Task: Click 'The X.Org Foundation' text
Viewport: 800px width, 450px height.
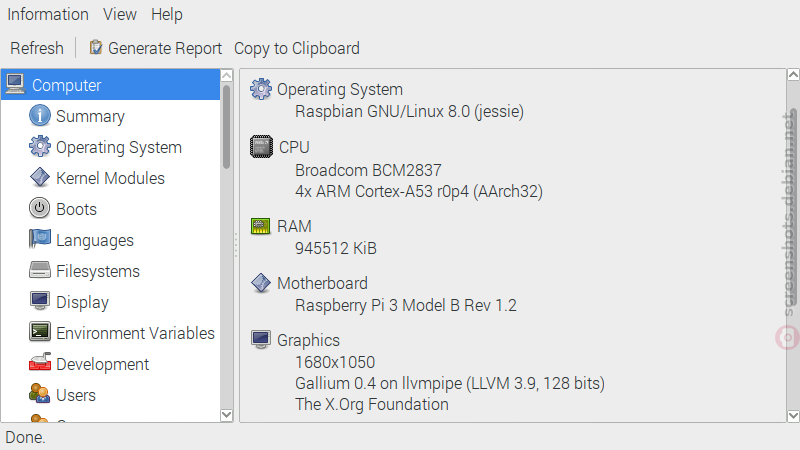Action: (x=371, y=404)
